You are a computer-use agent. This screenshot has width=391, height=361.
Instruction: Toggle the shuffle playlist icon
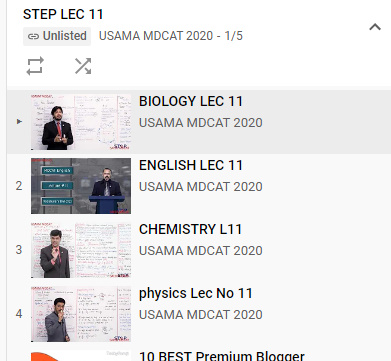click(x=83, y=66)
